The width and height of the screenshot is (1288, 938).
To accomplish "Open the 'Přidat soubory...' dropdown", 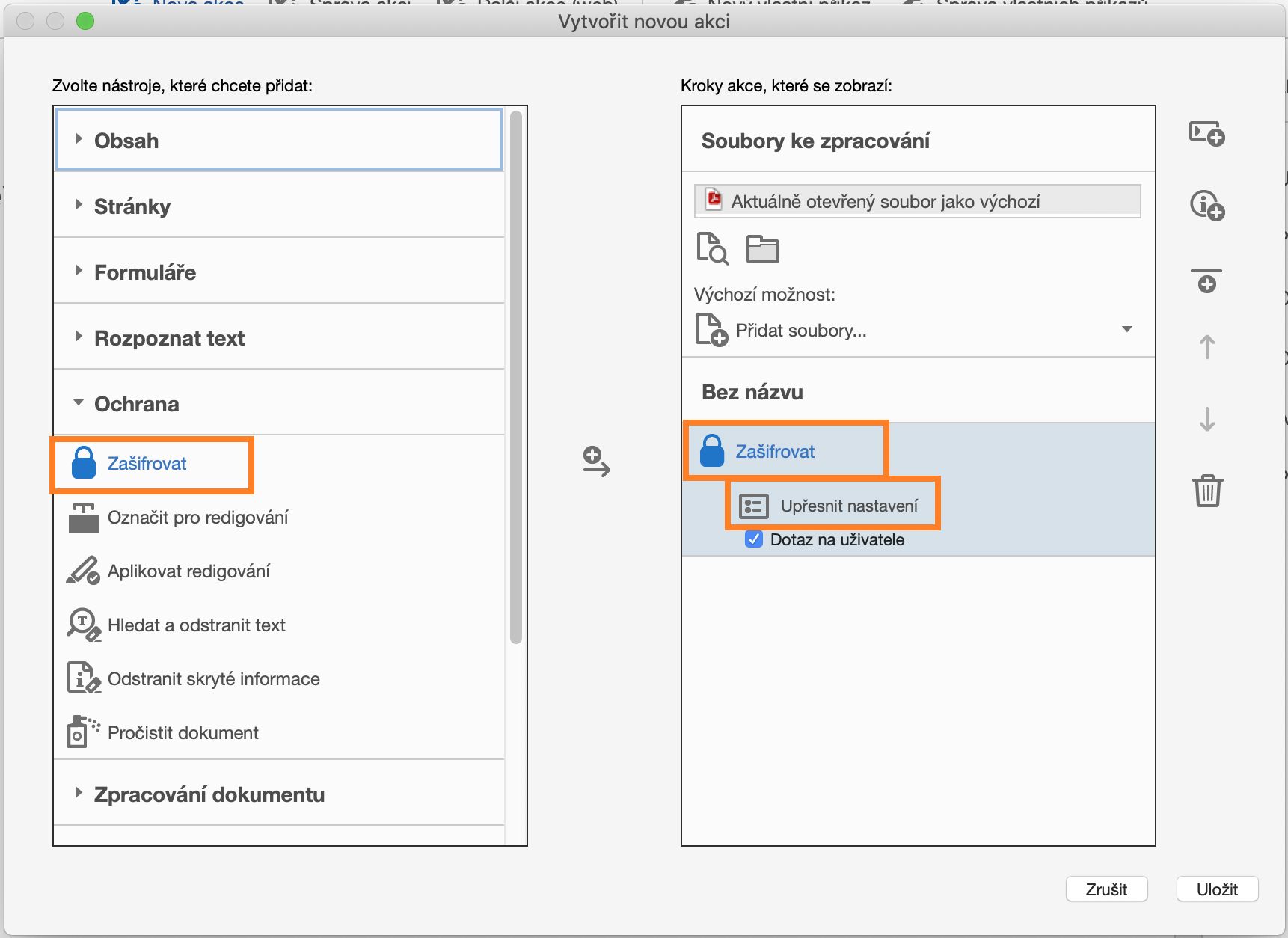I will click(1126, 330).
